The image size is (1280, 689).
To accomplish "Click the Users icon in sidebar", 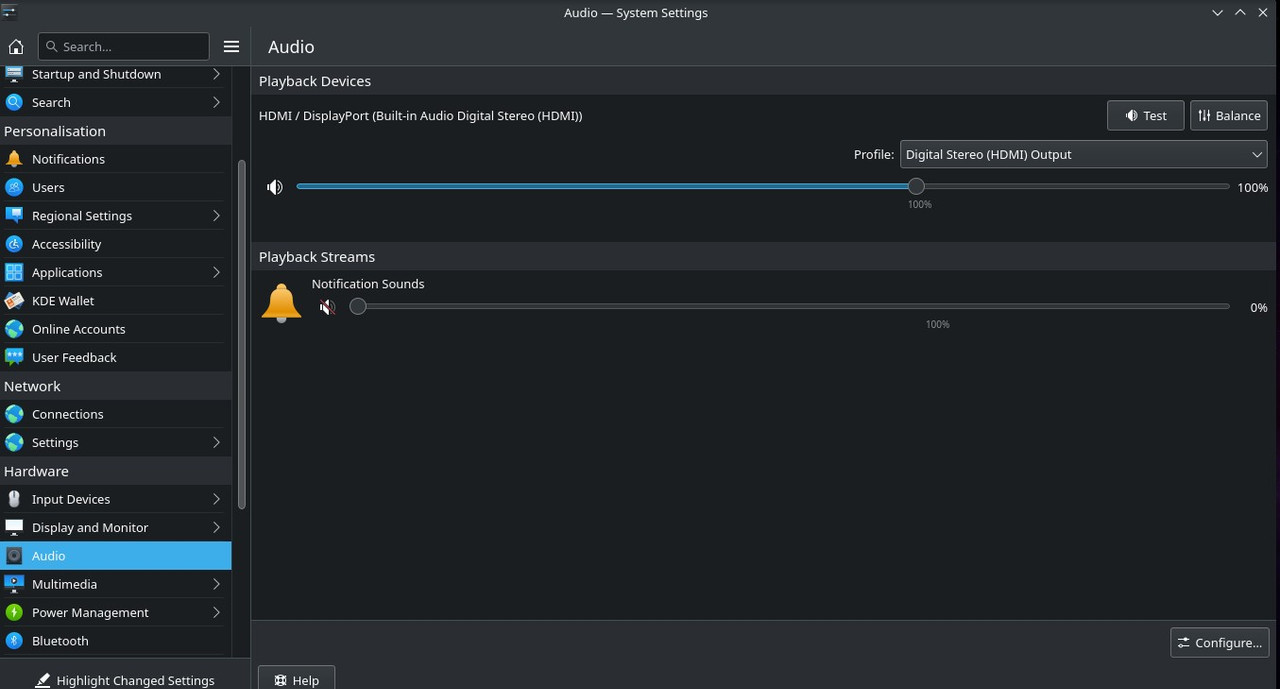I will pyautogui.click(x=14, y=187).
